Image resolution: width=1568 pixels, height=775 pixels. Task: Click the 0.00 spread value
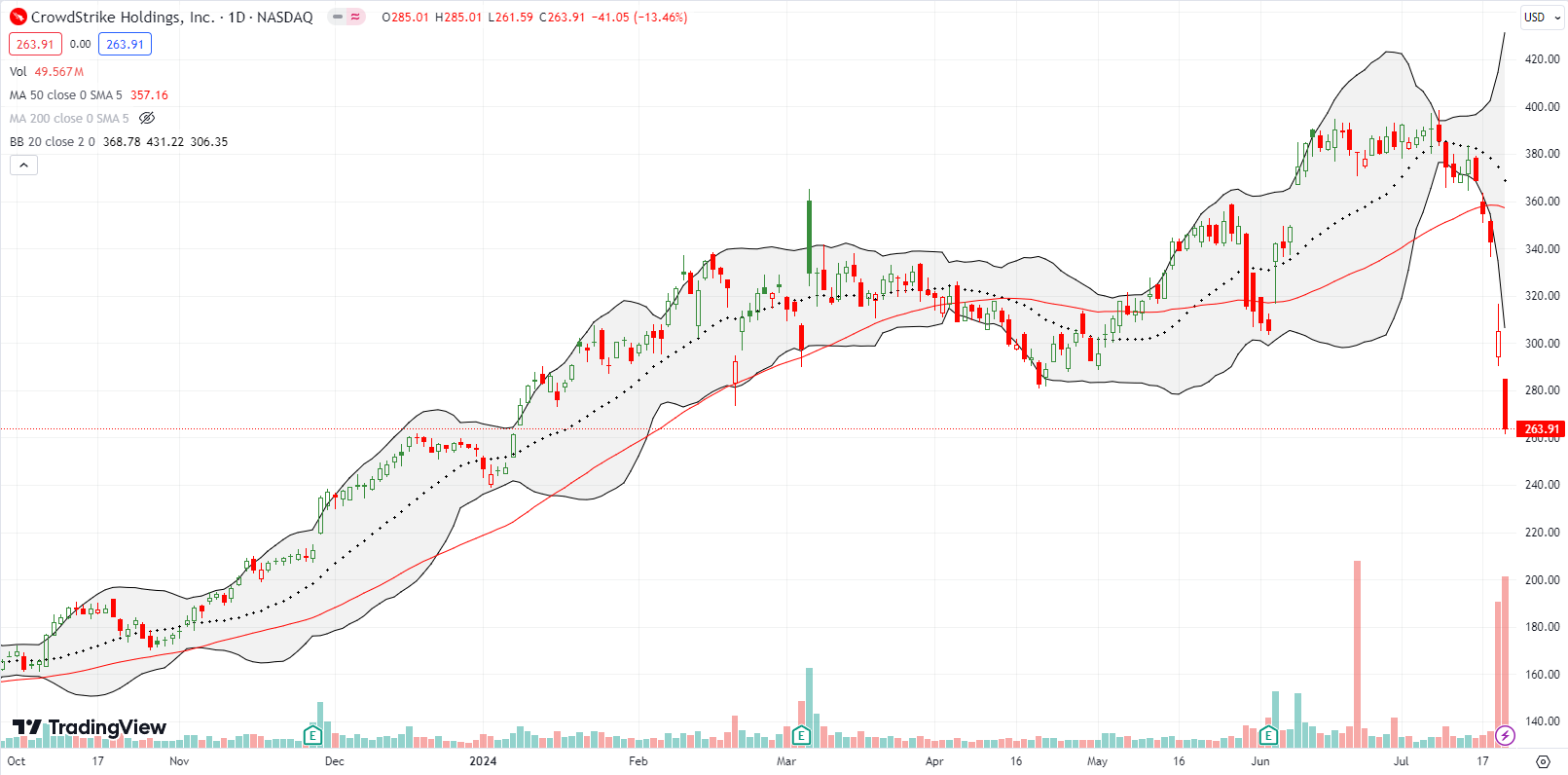(81, 44)
